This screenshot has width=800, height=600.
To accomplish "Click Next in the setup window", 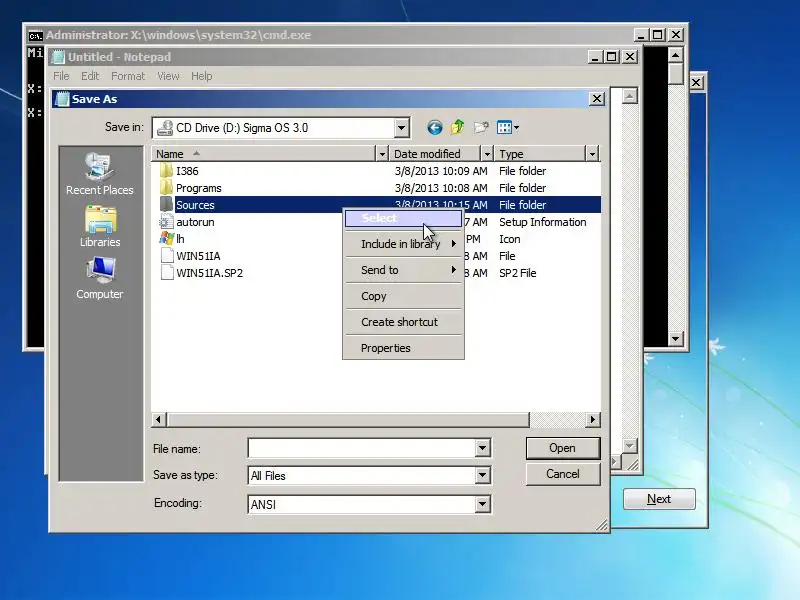I will click(659, 499).
